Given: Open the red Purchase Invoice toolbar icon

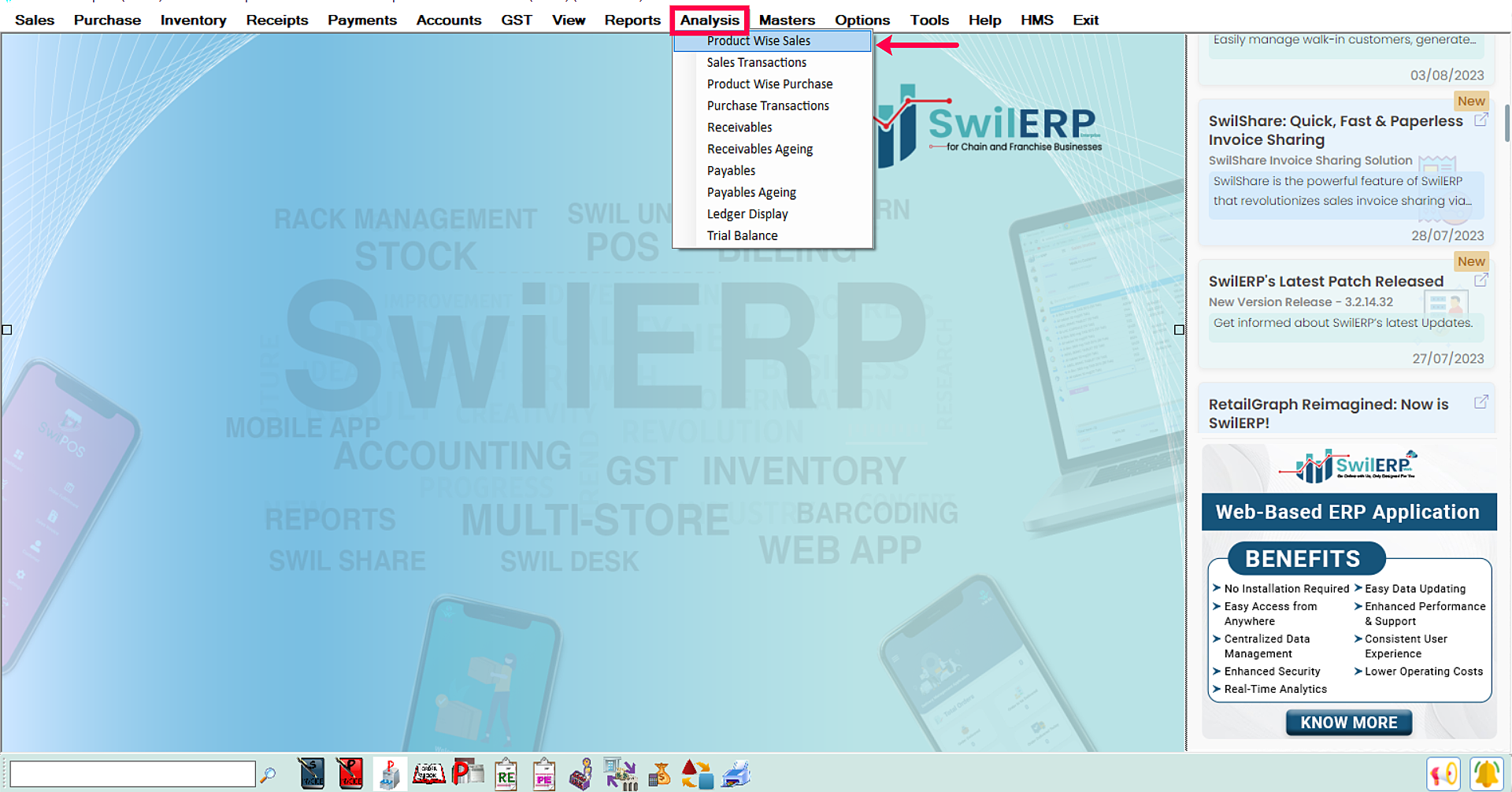Looking at the screenshot, I should pos(350,774).
